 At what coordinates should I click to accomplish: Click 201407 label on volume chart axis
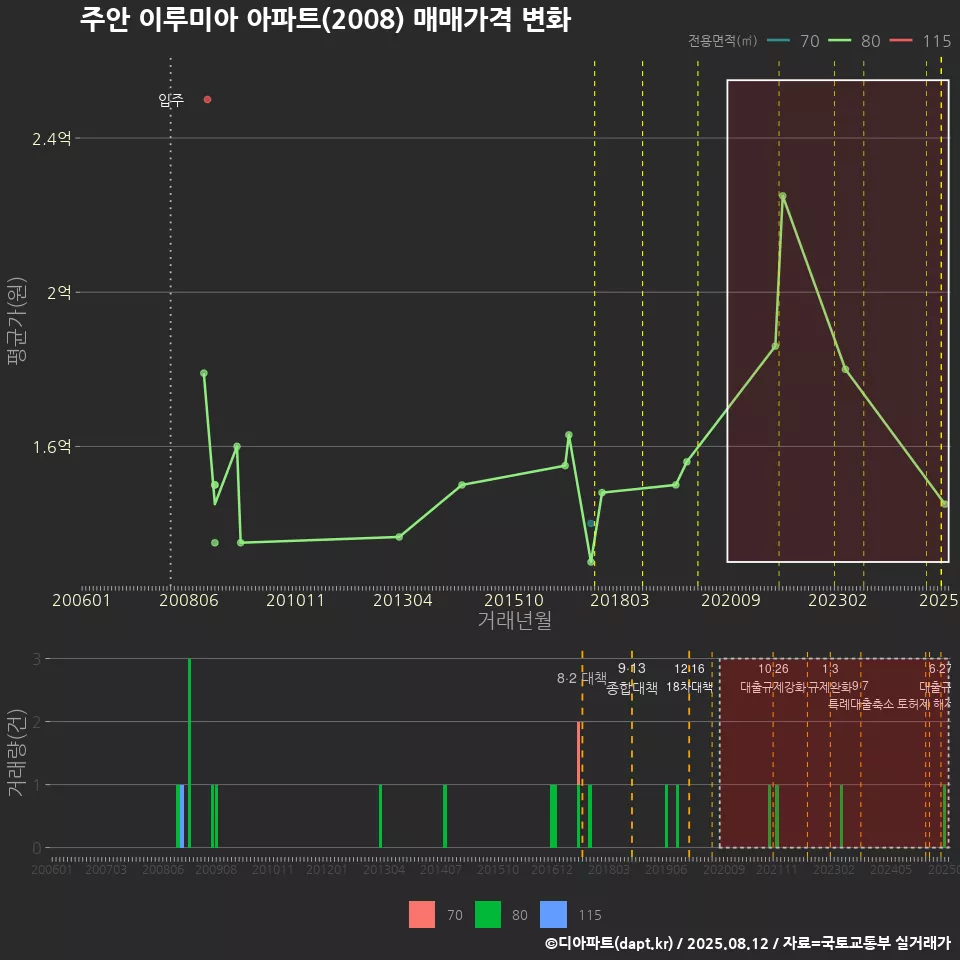[x=441, y=869]
